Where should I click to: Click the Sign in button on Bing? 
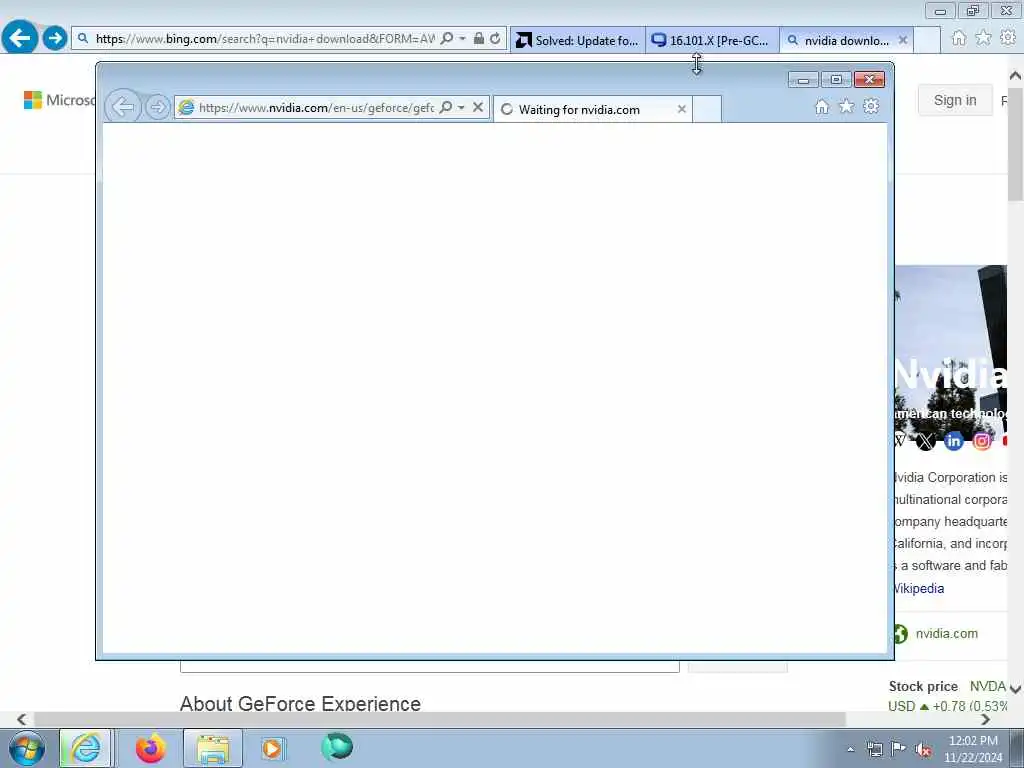(x=955, y=100)
